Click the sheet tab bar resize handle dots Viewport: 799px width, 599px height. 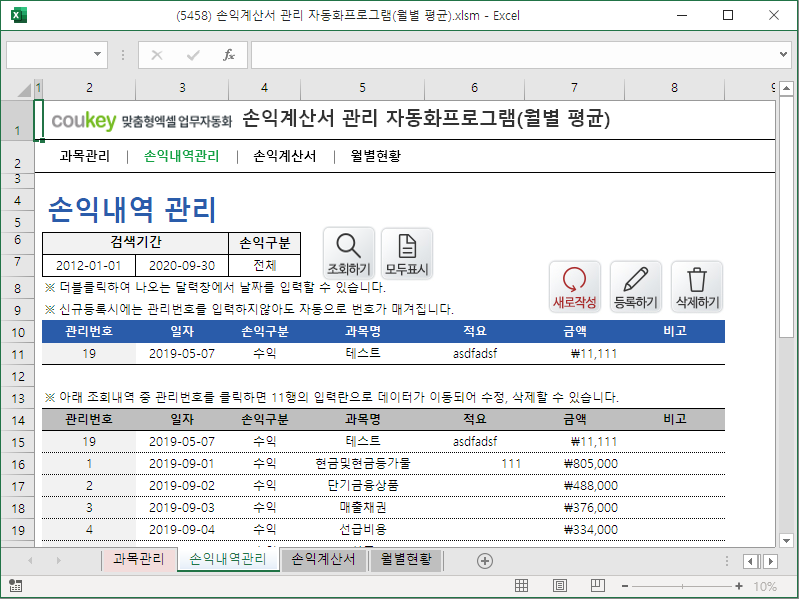click(727, 561)
